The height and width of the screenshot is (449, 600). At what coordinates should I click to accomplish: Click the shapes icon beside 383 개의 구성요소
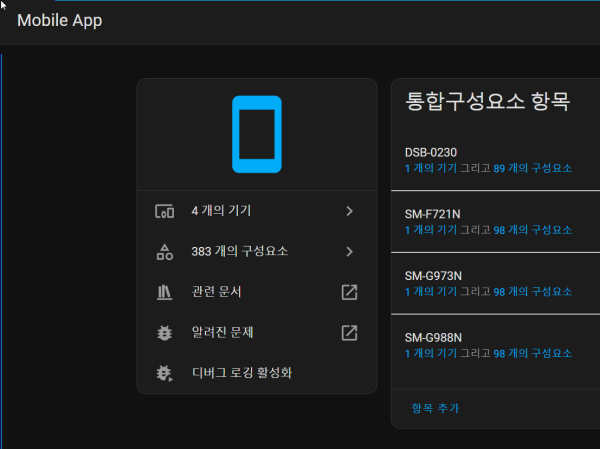click(165, 252)
